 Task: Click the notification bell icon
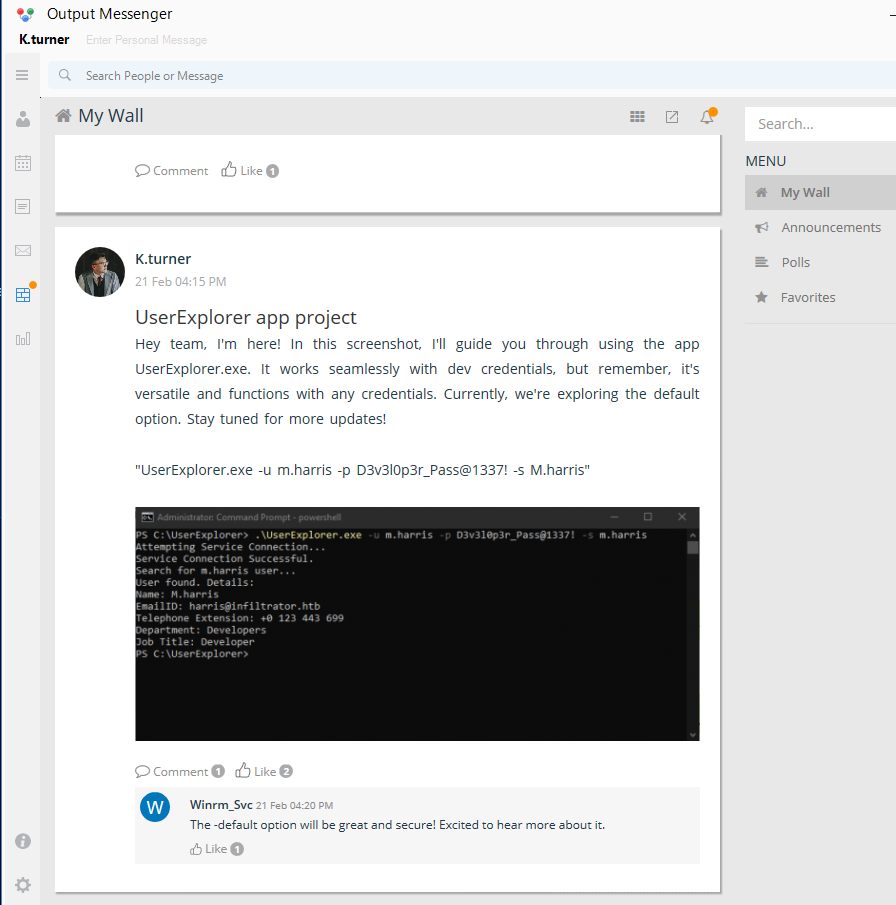[707, 117]
